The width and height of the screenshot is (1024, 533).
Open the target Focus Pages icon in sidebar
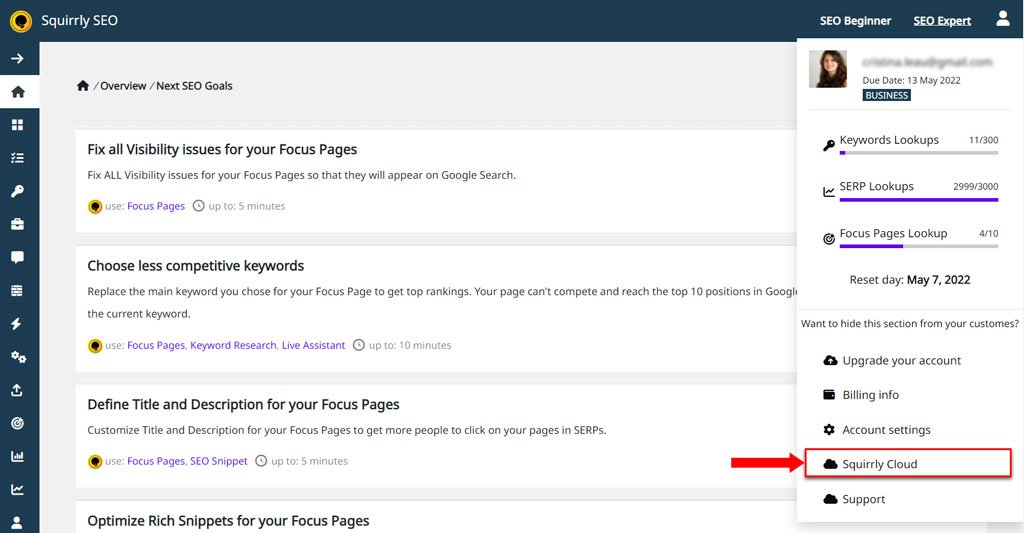18,423
